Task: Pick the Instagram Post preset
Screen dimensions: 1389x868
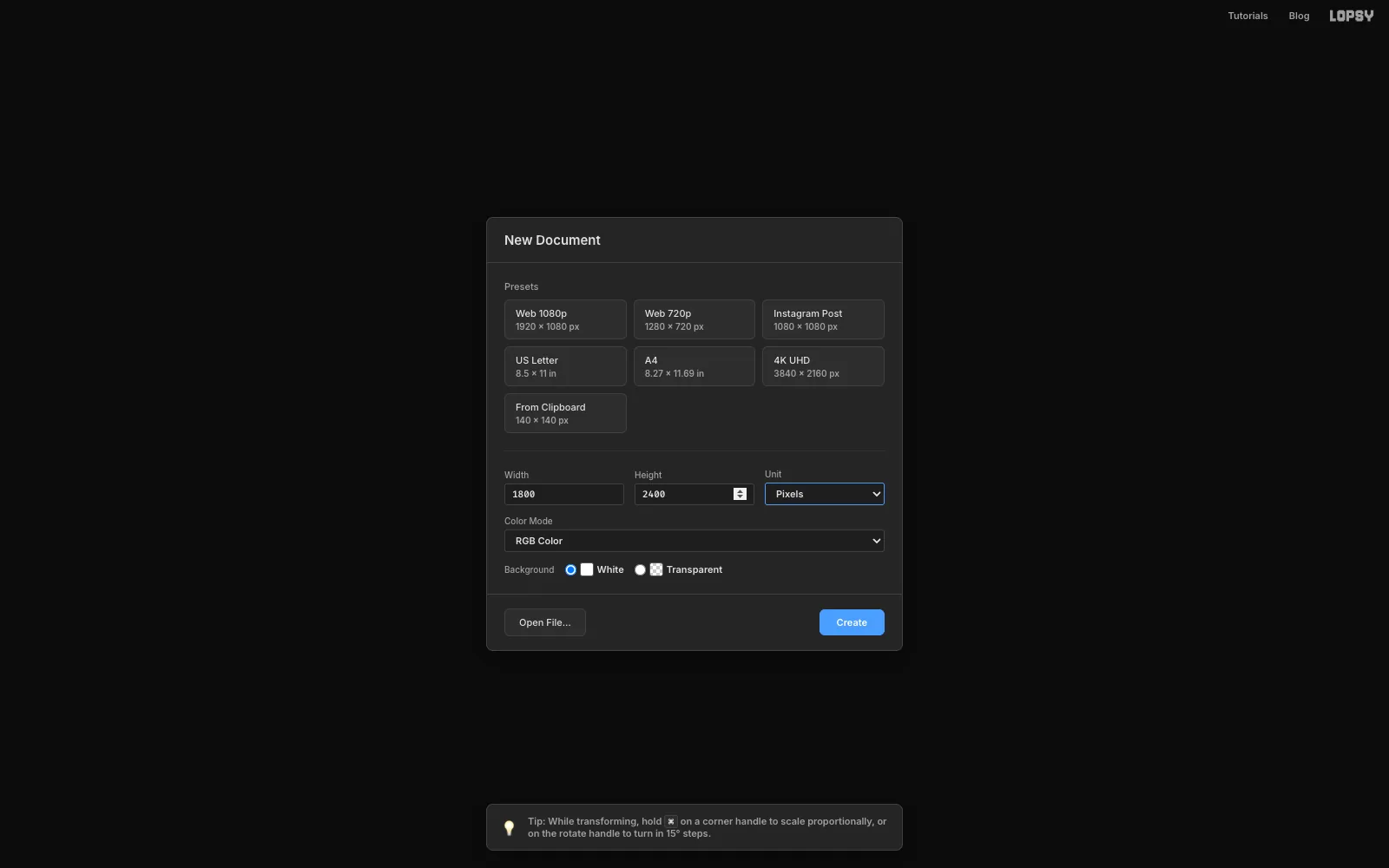Action: coord(823,319)
